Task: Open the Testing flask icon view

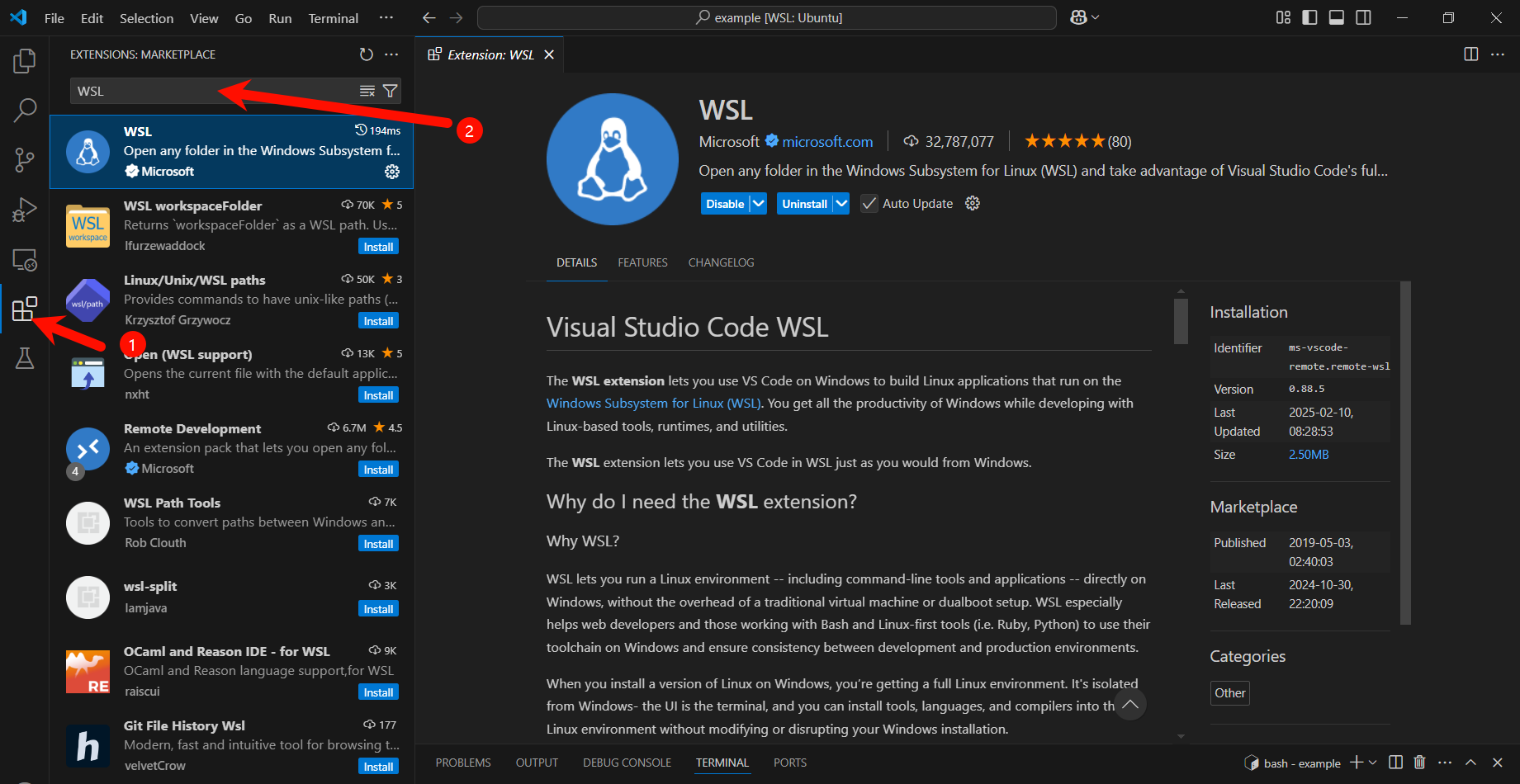Action: (25, 358)
